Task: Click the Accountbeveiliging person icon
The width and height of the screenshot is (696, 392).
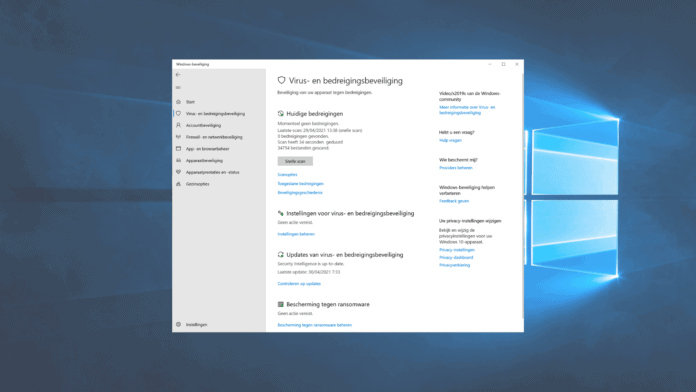Action: (x=178, y=125)
